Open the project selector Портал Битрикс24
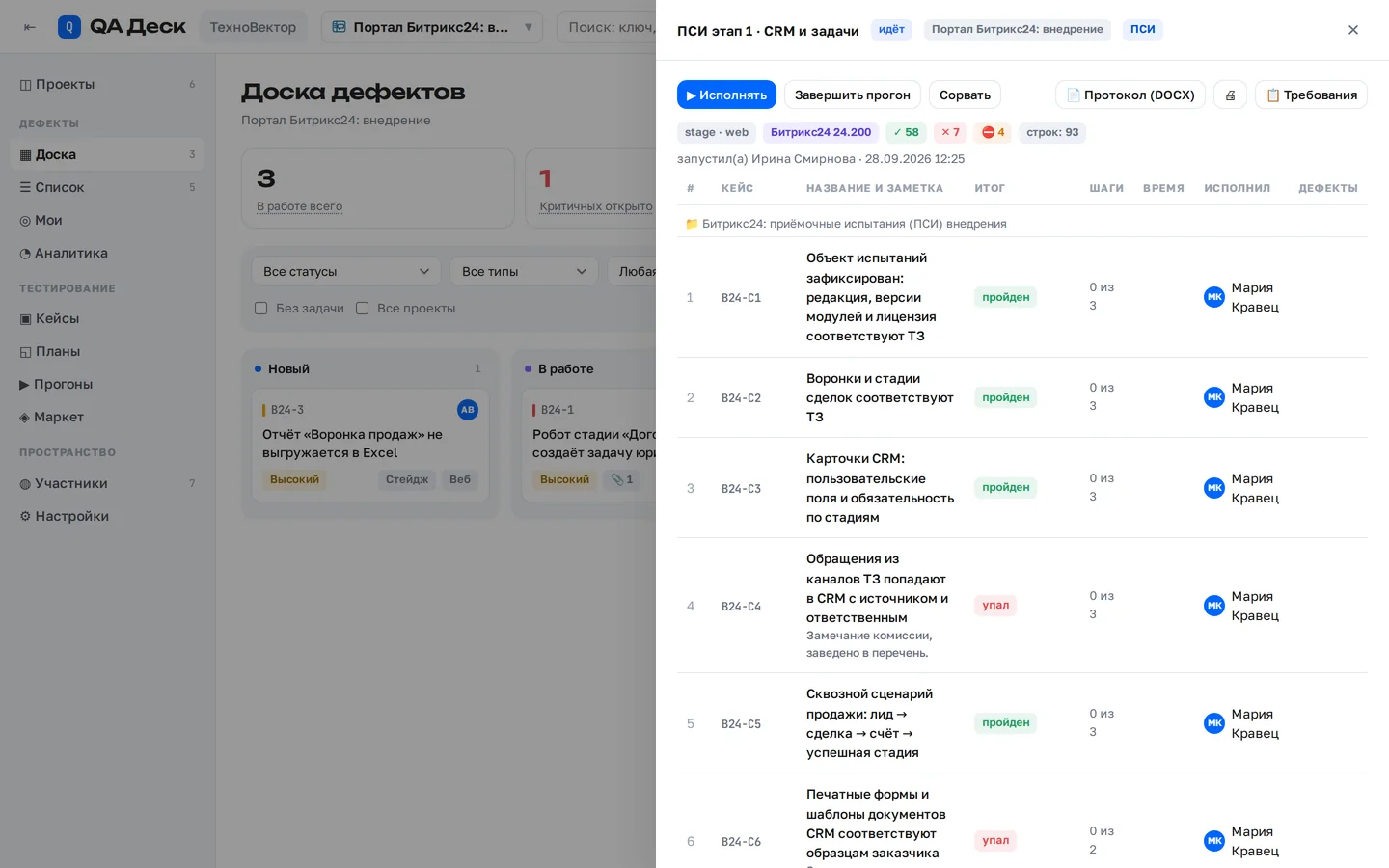 tap(431, 27)
